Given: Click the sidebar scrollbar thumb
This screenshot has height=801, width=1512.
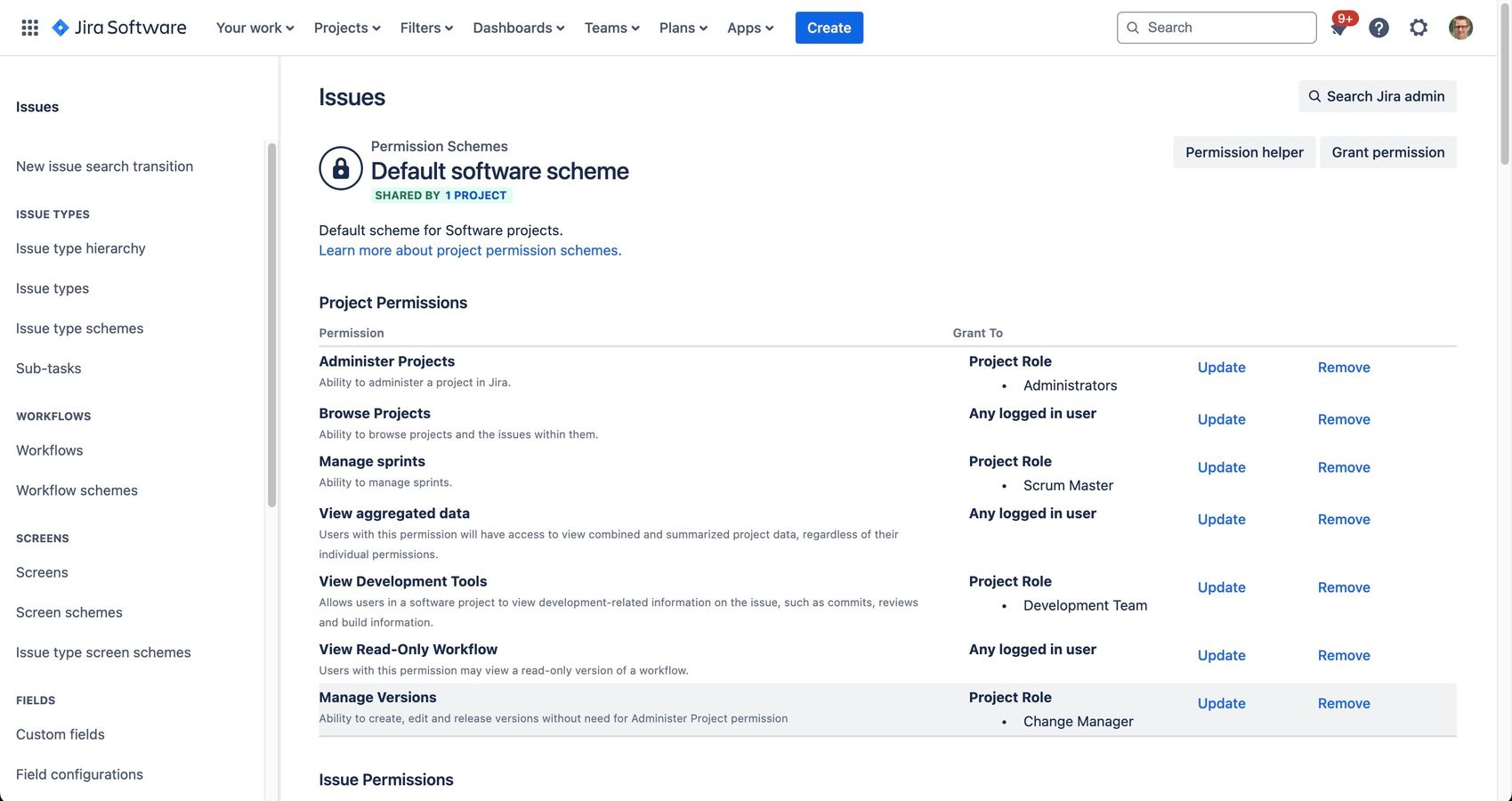Looking at the screenshot, I should point(271,325).
